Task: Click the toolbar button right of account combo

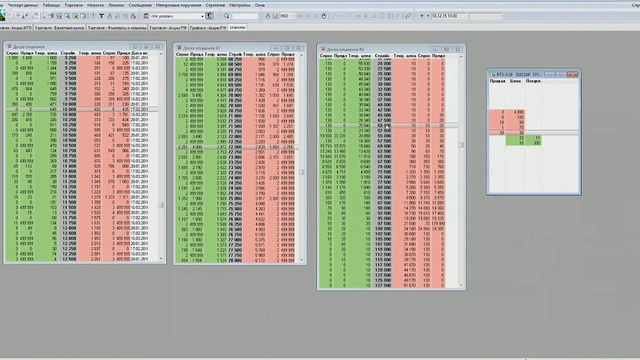Action: pyautogui.click(x=209, y=16)
